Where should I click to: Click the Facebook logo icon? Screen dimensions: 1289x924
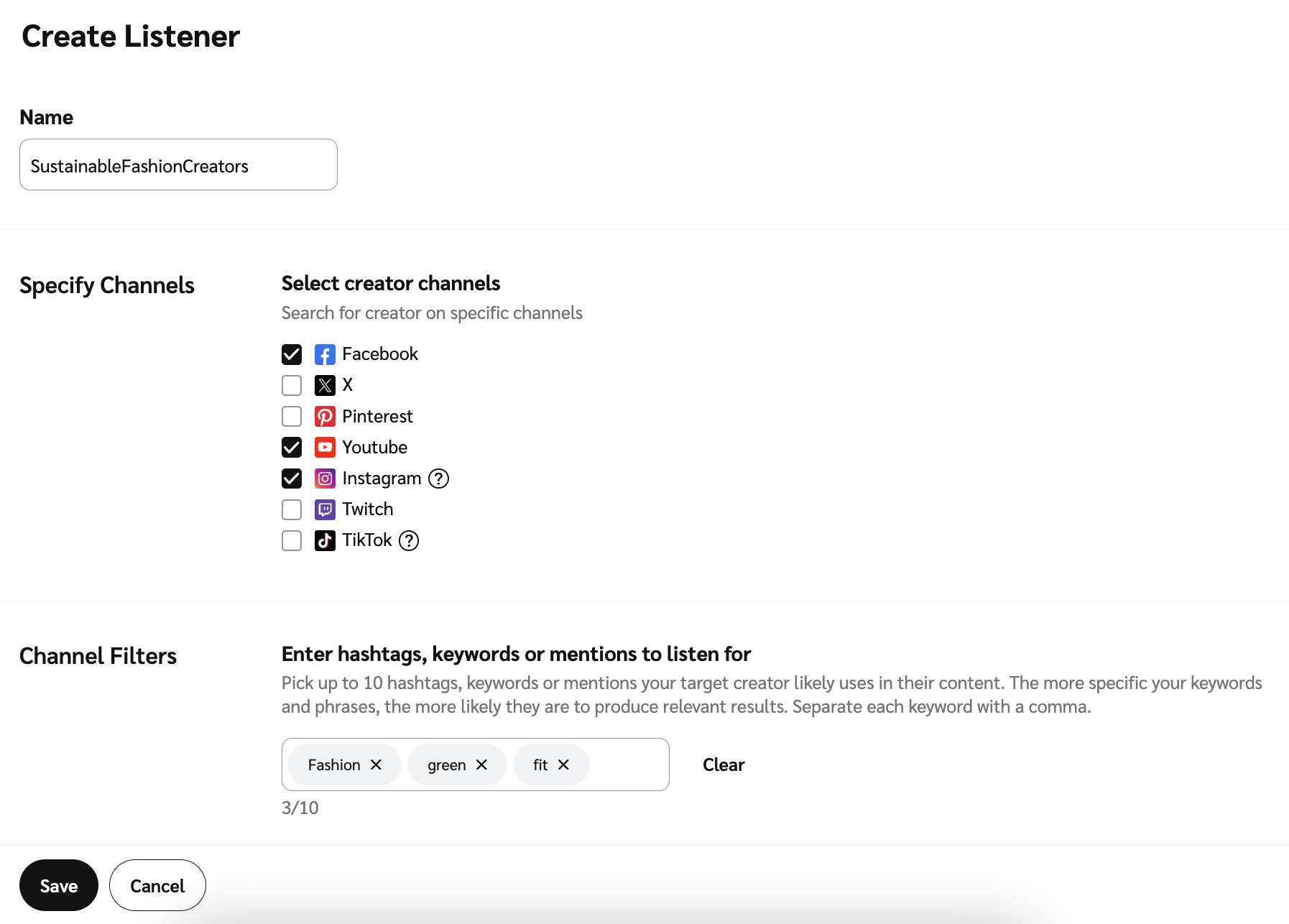(x=325, y=355)
